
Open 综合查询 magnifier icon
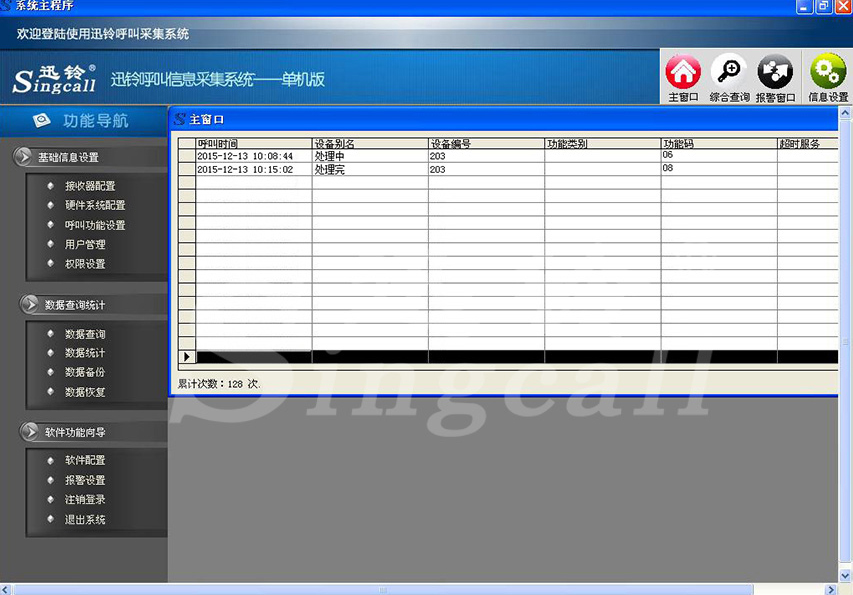[x=729, y=74]
